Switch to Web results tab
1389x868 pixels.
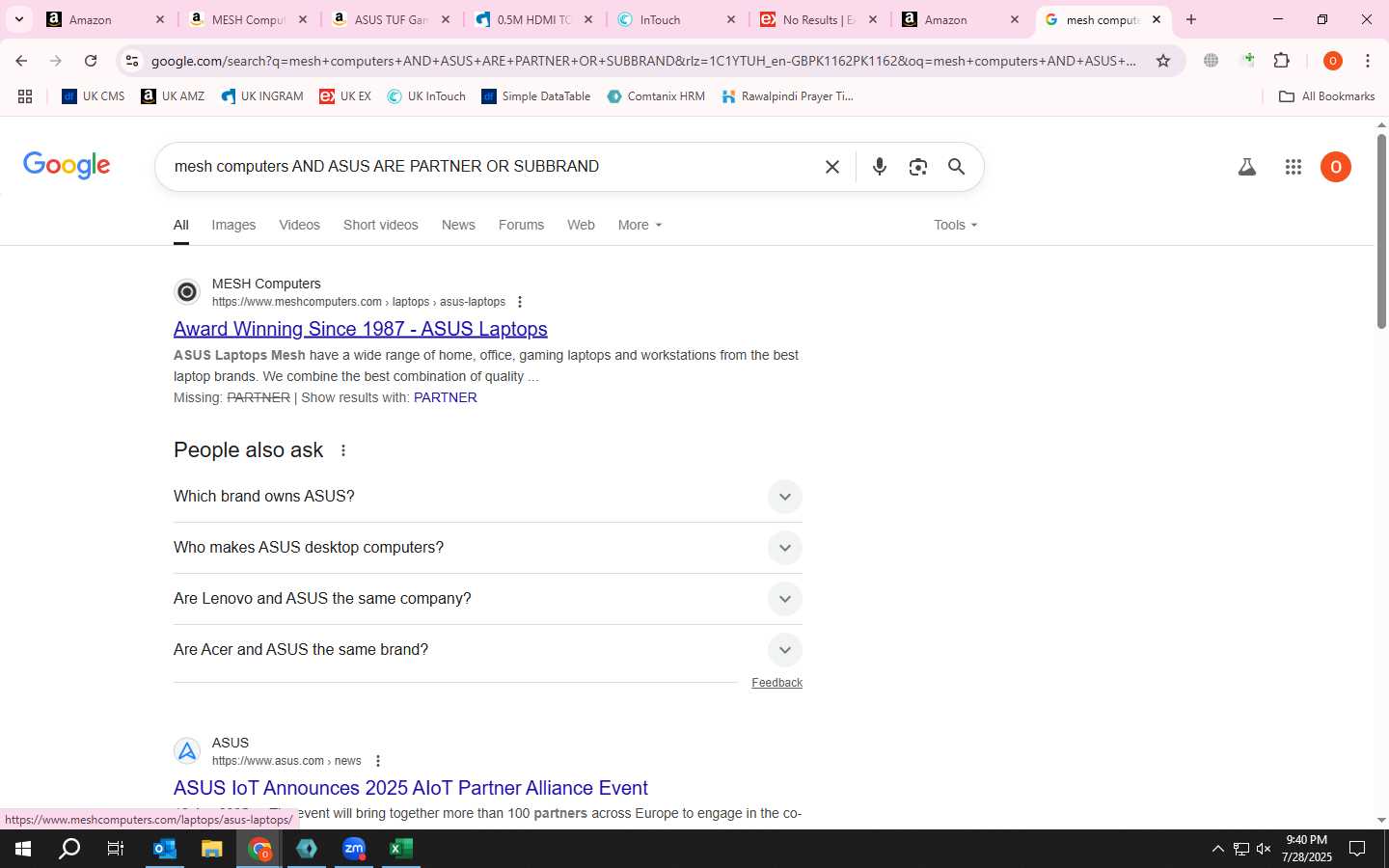581,225
